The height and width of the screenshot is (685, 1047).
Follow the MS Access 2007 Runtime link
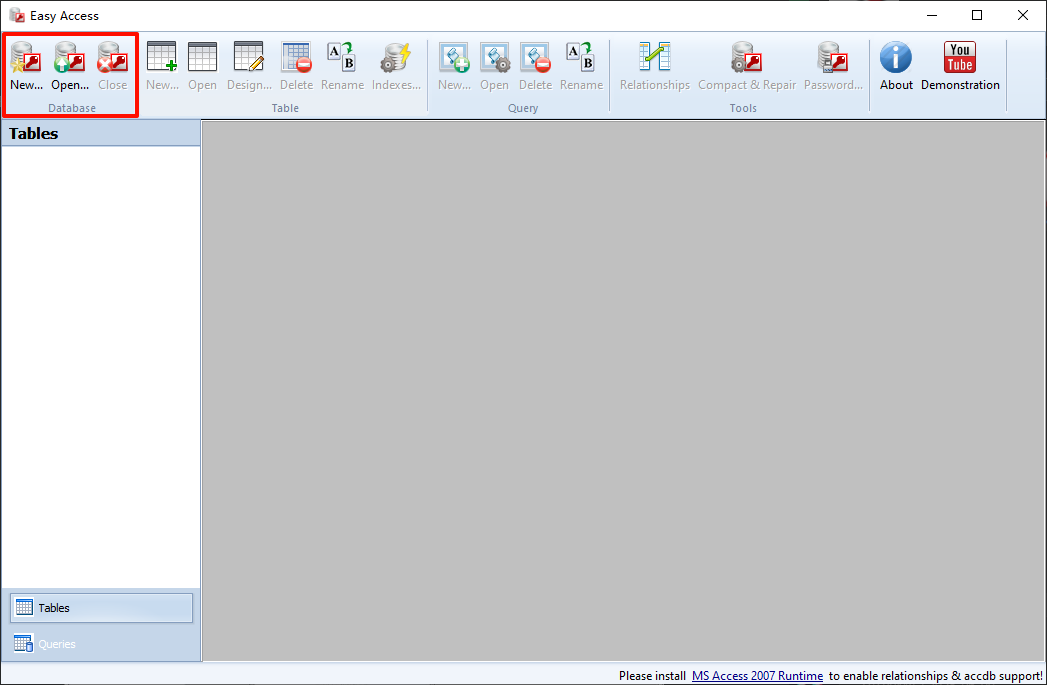click(757, 676)
